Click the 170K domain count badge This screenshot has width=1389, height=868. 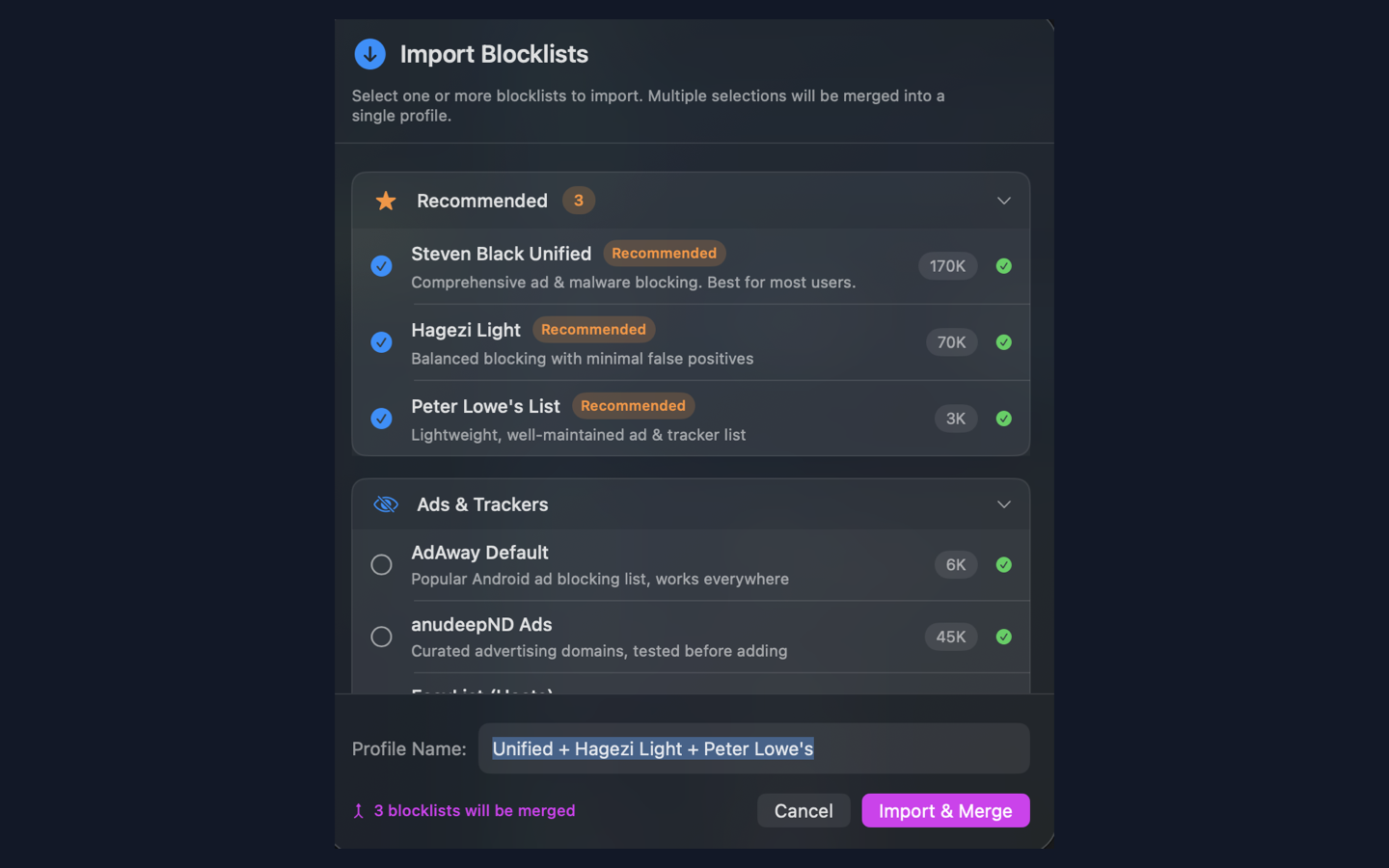point(947,266)
